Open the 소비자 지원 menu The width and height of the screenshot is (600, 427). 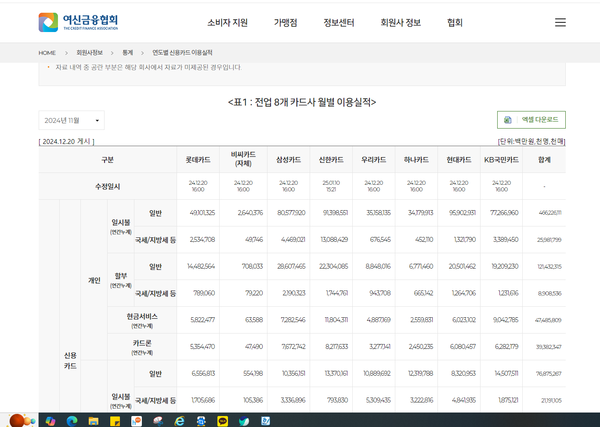(227, 23)
